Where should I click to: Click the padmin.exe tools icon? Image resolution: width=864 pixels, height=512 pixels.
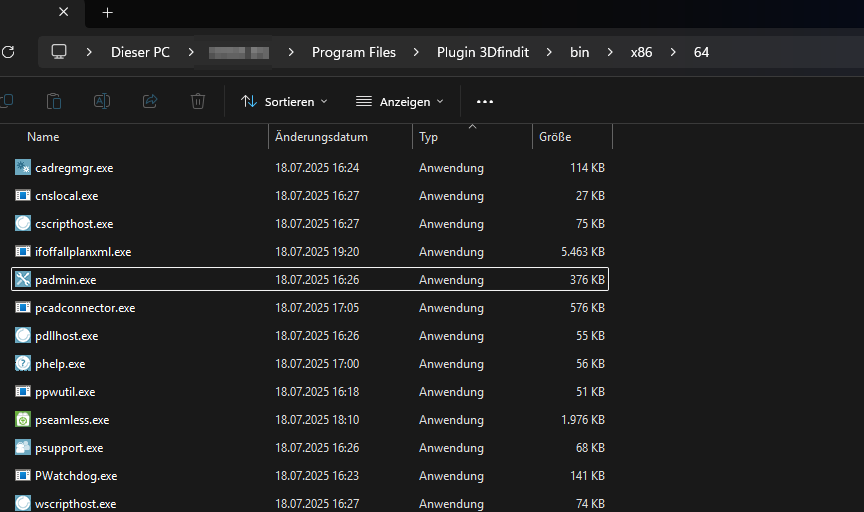23,279
